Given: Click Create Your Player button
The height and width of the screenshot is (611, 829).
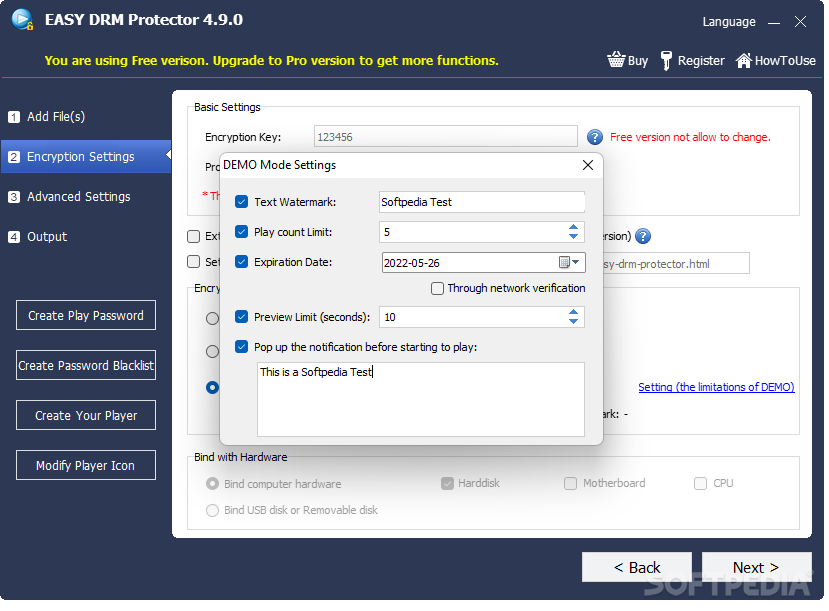Looking at the screenshot, I should pos(86,415).
